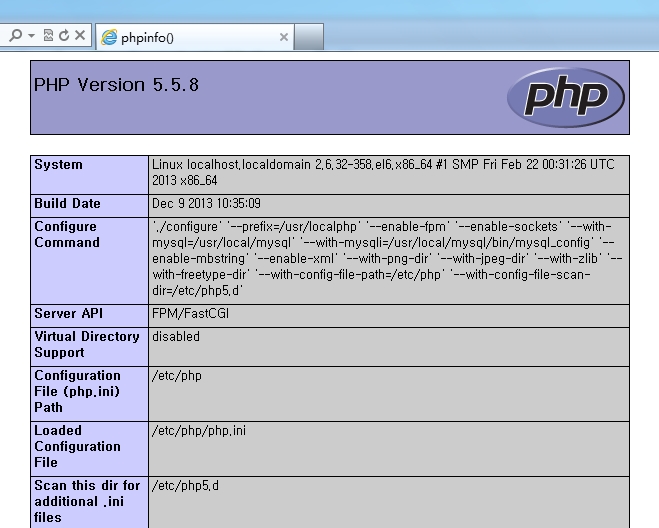The width and height of the screenshot is (659, 528).
Task: Click the /etc/php path value
Action: pos(177,376)
